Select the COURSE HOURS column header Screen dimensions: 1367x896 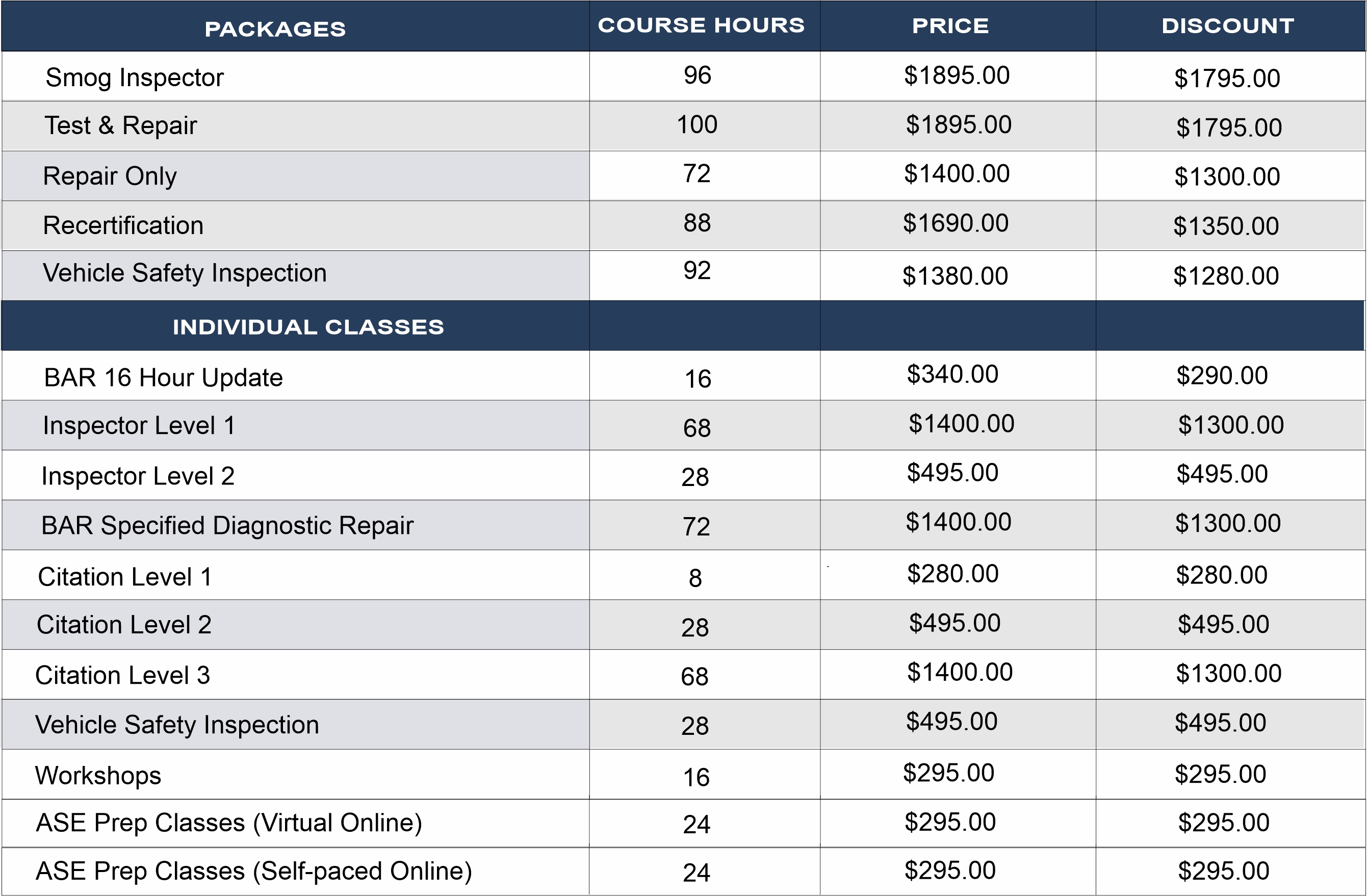pyautogui.click(x=701, y=25)
